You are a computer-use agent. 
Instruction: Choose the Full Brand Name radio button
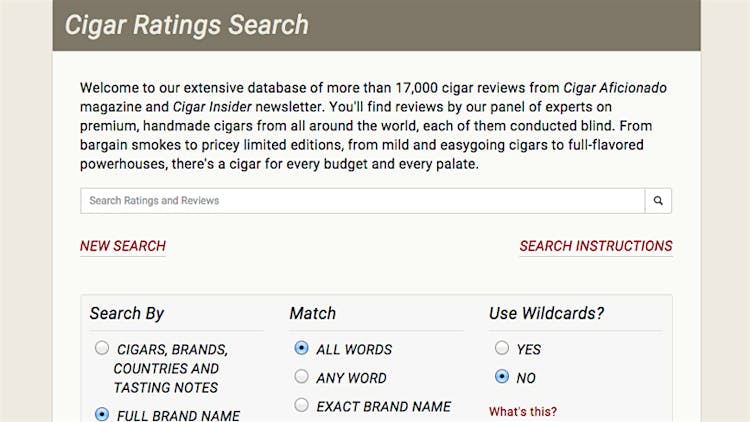pos(102,414)
